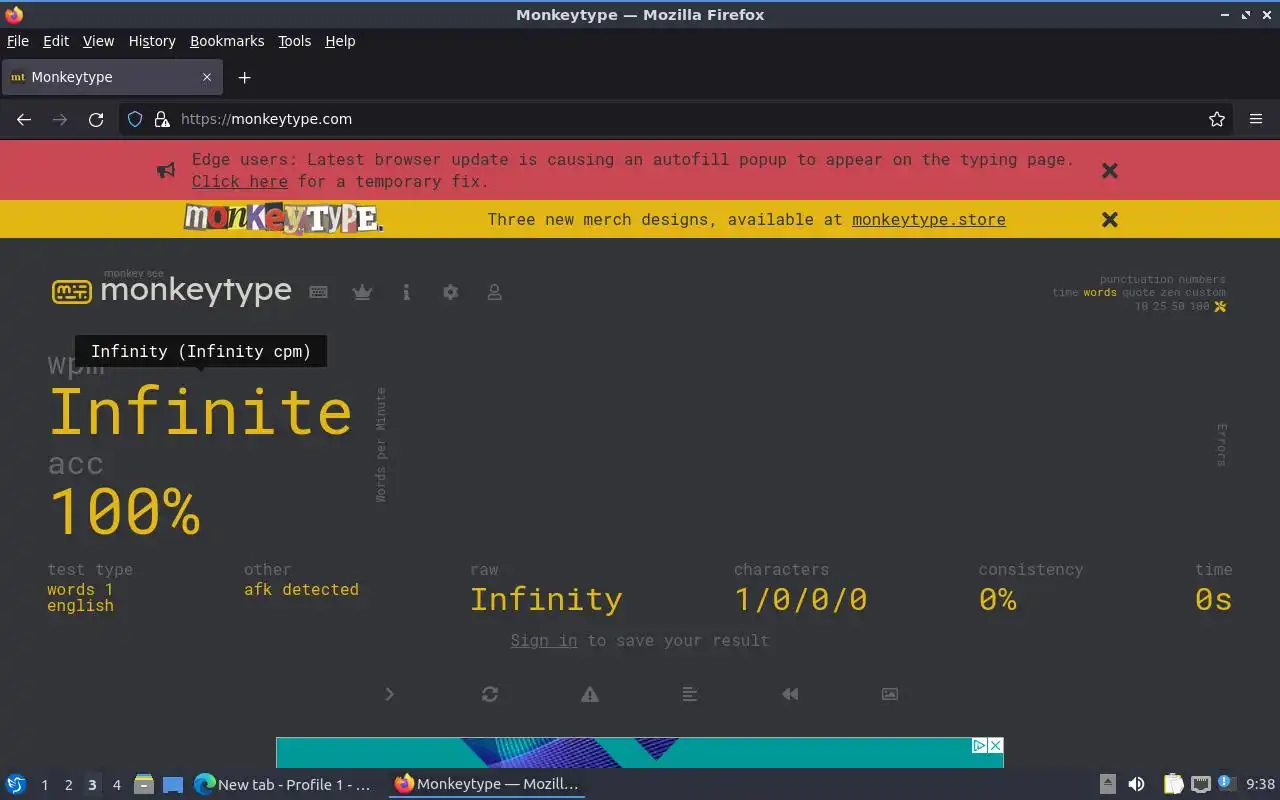Set word count to 50
Viewport: 1280px width, 800px height.
pos(1179,306)
